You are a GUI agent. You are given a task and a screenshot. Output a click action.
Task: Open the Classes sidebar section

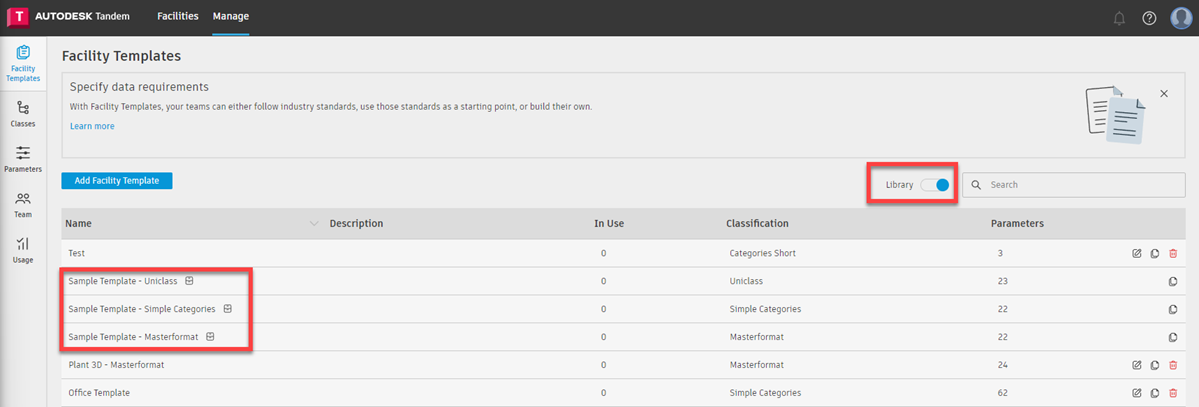(x=23, y=113)
